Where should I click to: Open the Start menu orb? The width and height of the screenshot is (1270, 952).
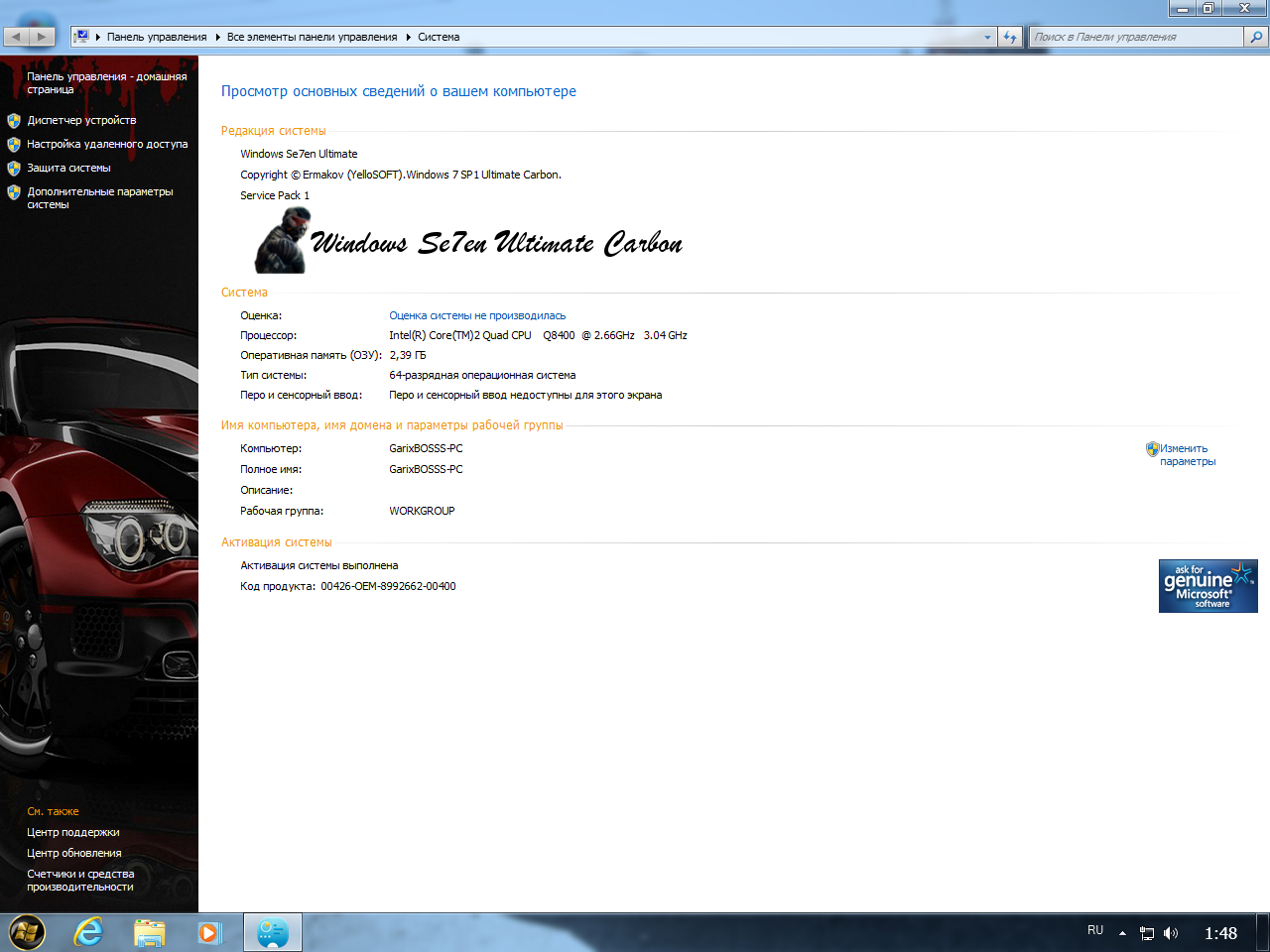tap(27, 932)
